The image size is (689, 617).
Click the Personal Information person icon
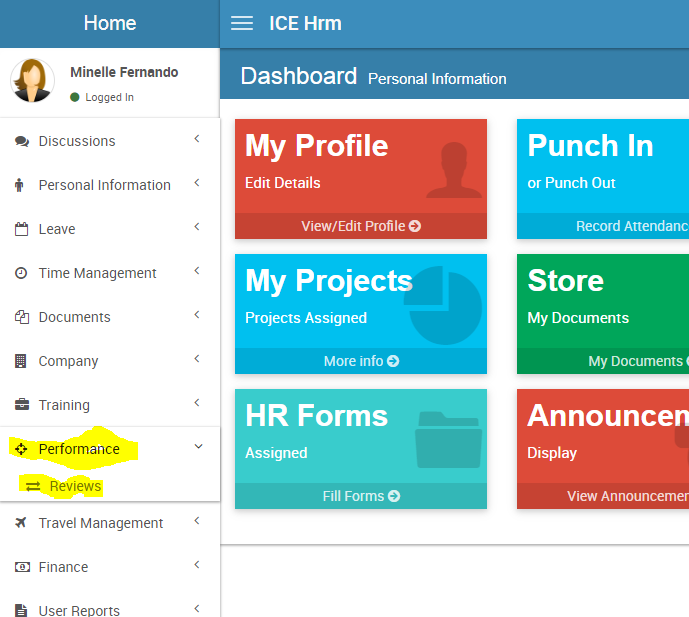19,185
